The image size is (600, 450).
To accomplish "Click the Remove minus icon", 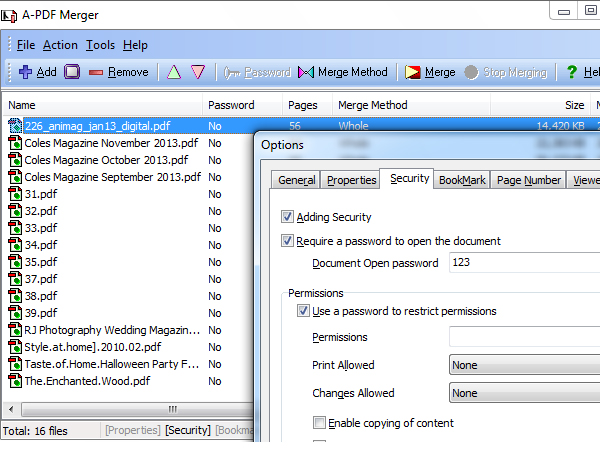I will pos(96,72).
